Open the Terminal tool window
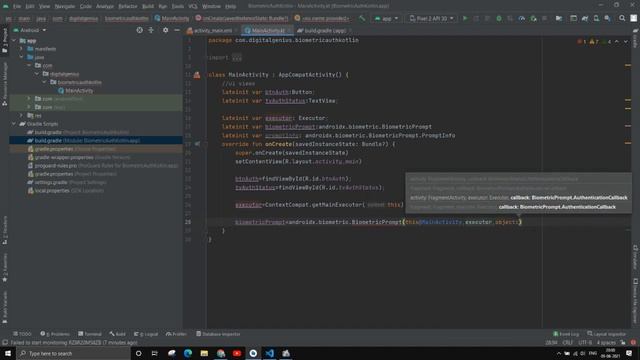 tap(90, 334)
